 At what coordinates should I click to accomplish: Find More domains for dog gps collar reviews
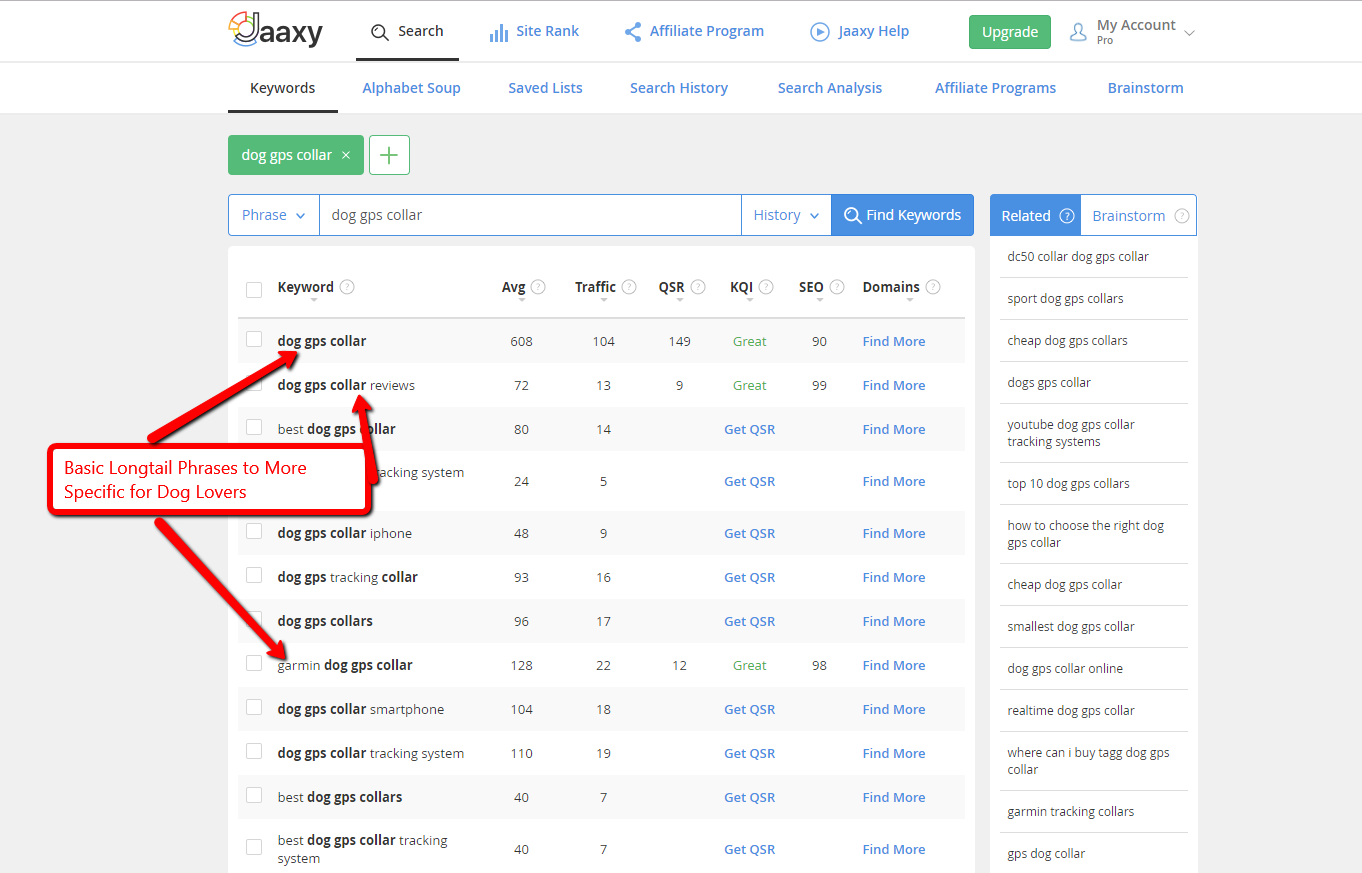pyautogui.click(x=894, y=385)
